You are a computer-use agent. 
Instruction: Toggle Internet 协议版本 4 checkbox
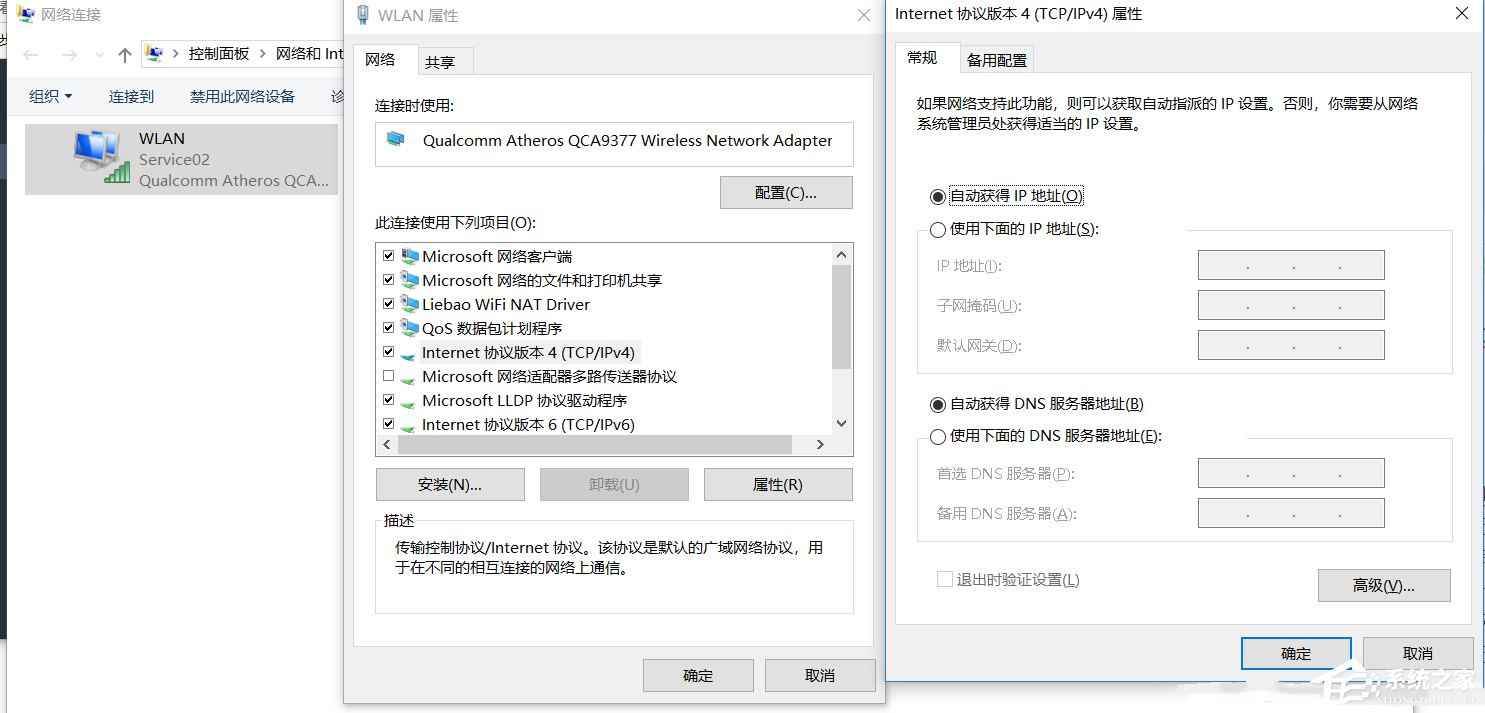[389, 352]
